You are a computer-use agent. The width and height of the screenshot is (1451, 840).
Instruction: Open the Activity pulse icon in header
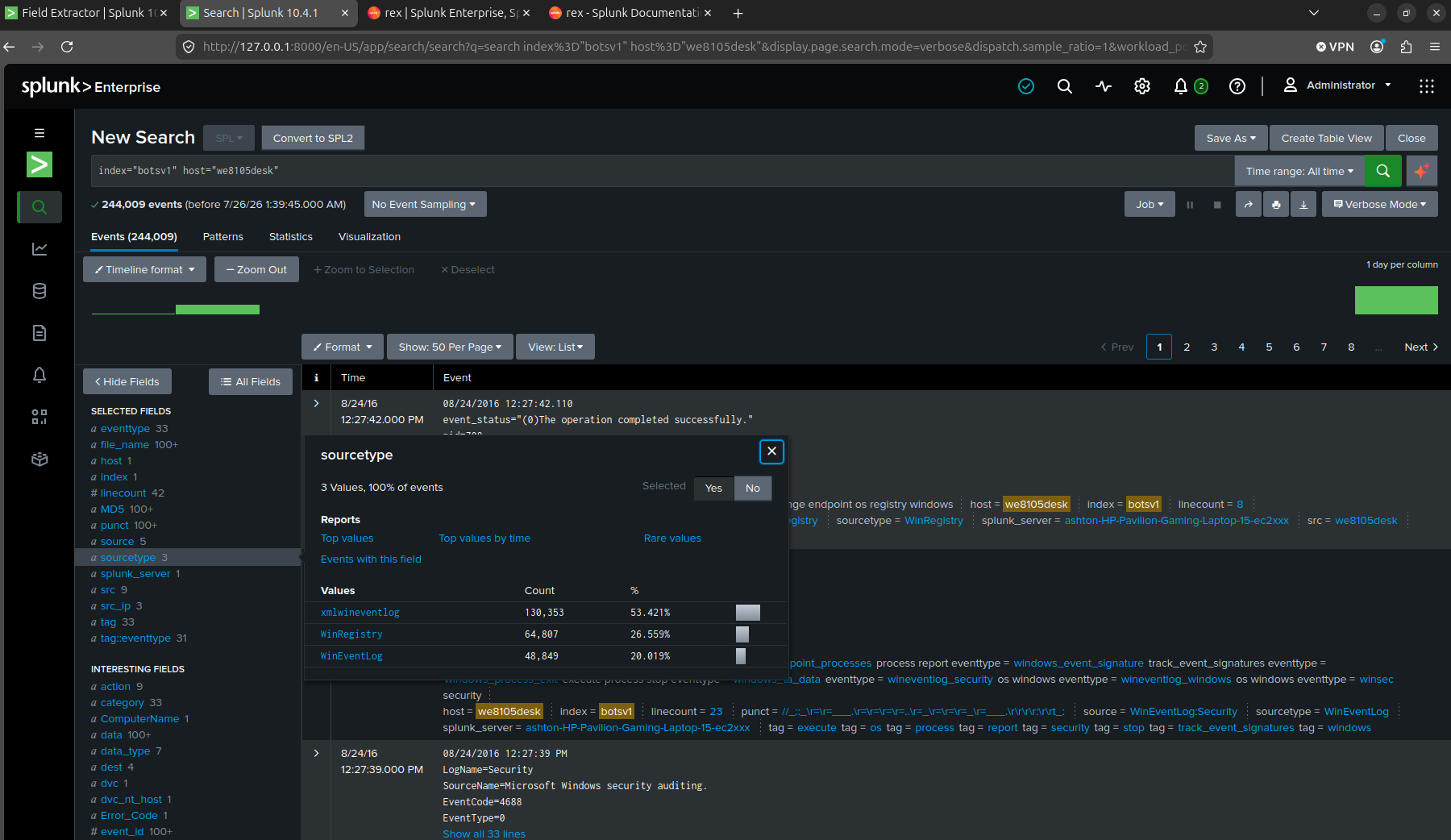tap(1104, 86)
